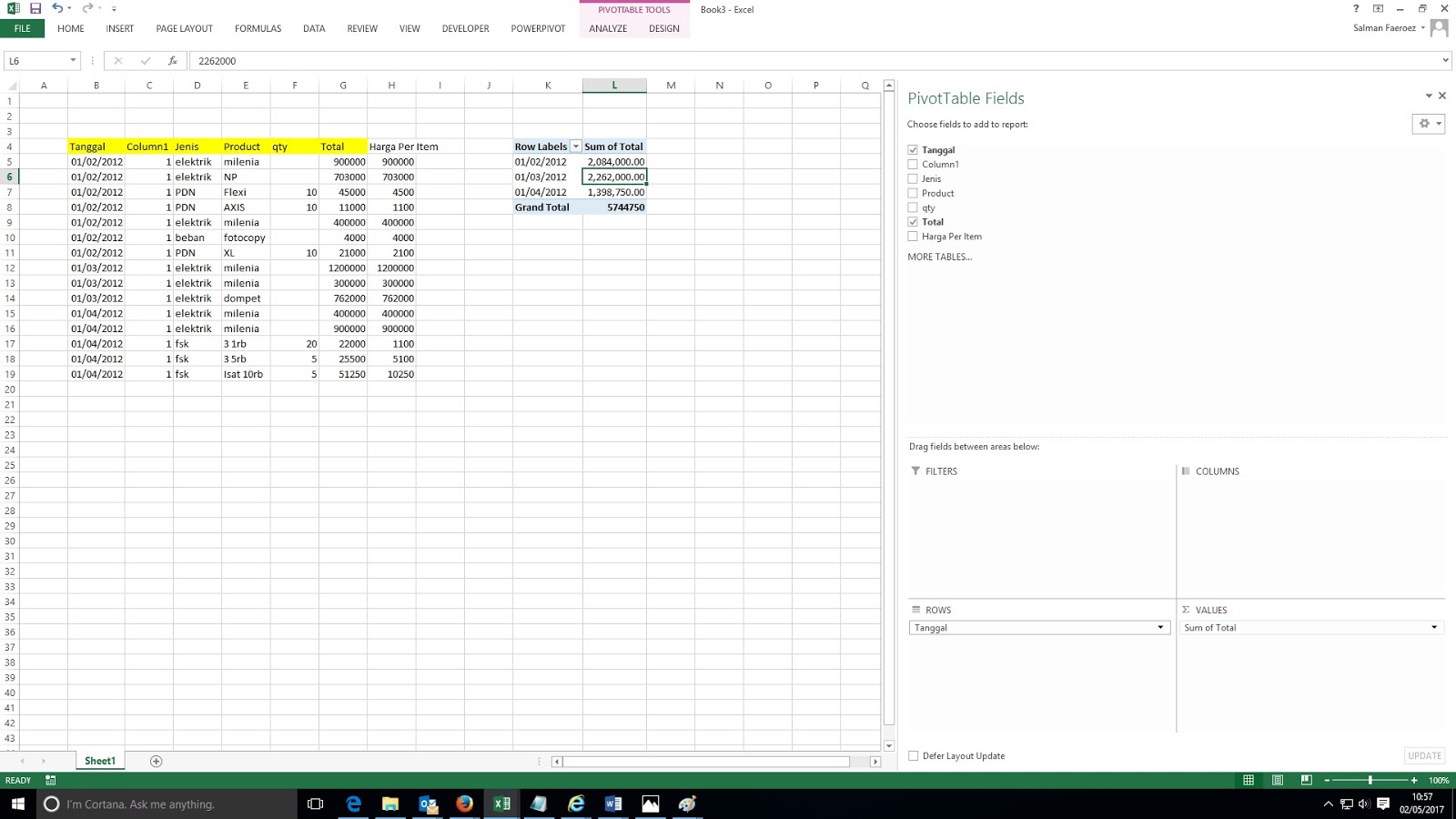Switch to the DATA ribbon tab
This screenshot has height=819, width=1456.
tap(314, 28)
